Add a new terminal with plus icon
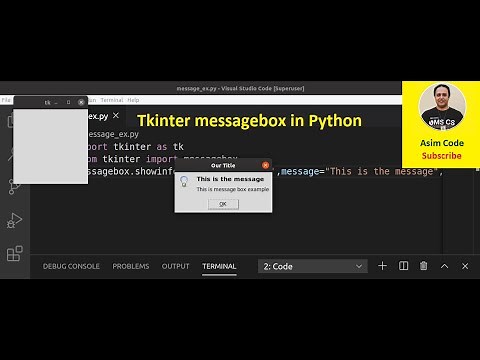The height and width of the screenshot is (360, 480). [x=382, y=266]
